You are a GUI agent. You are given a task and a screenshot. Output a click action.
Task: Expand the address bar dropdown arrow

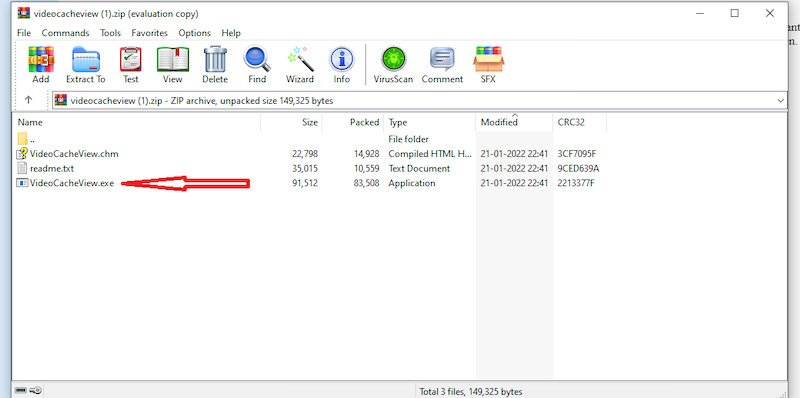coord(780,101)
